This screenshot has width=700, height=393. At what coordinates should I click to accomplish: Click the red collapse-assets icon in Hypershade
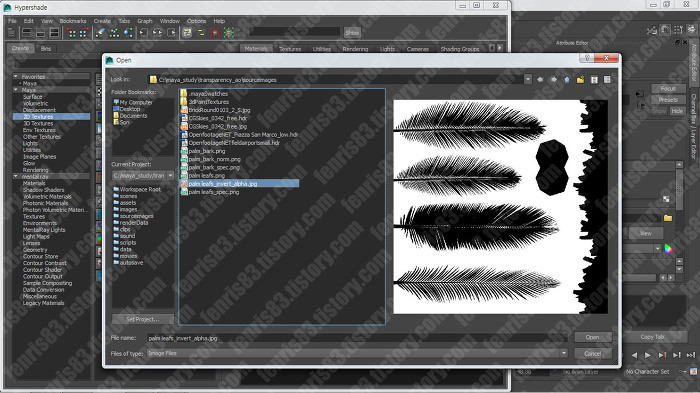pos(215,33)
